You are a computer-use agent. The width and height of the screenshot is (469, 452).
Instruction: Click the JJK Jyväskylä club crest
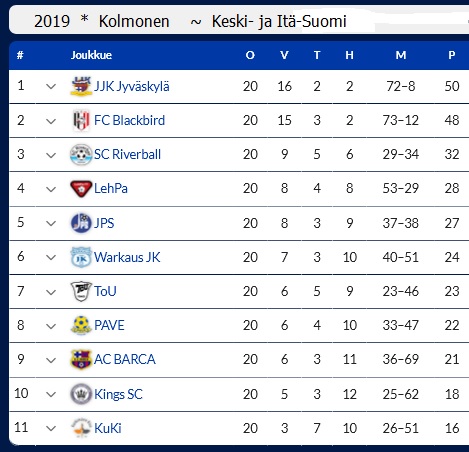point(81,86)
